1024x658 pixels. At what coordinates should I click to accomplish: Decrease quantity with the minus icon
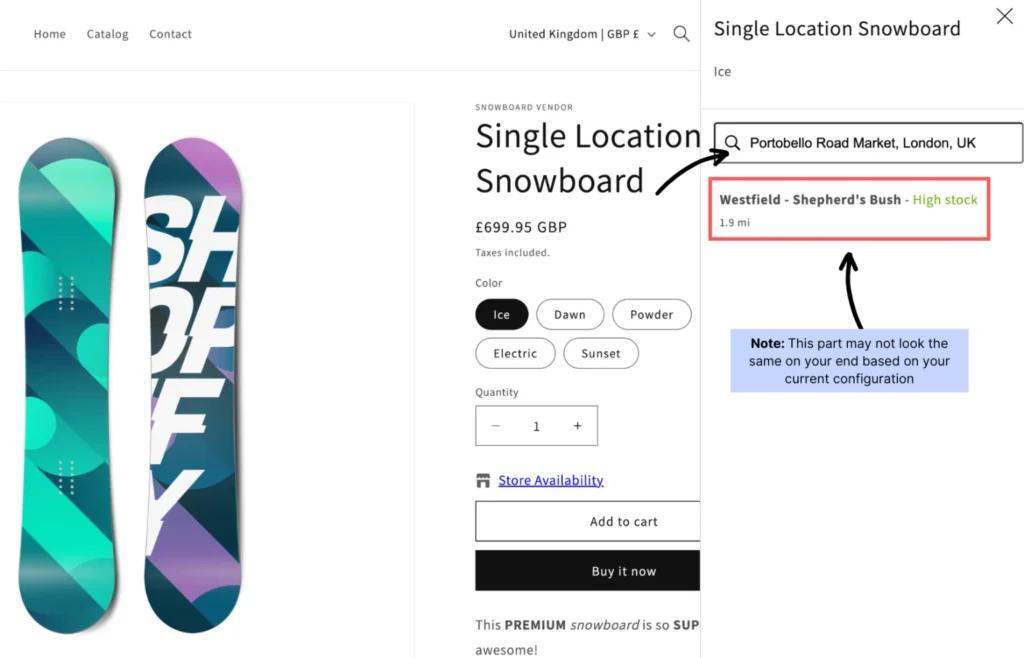[x=496, y=426]
